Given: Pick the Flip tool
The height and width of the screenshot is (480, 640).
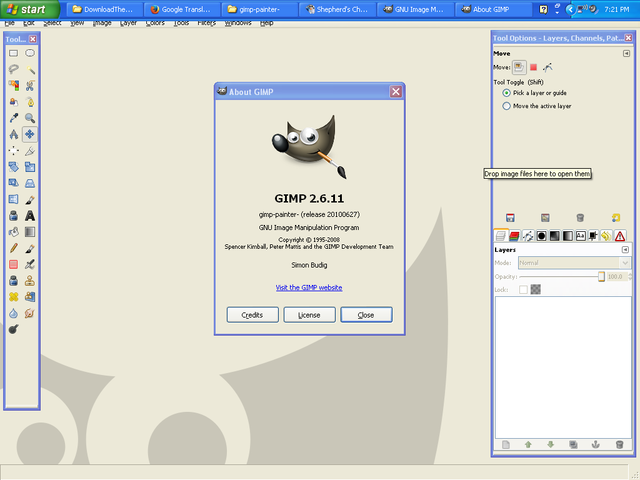Looking at the screenshot, I should click(13, 199).
